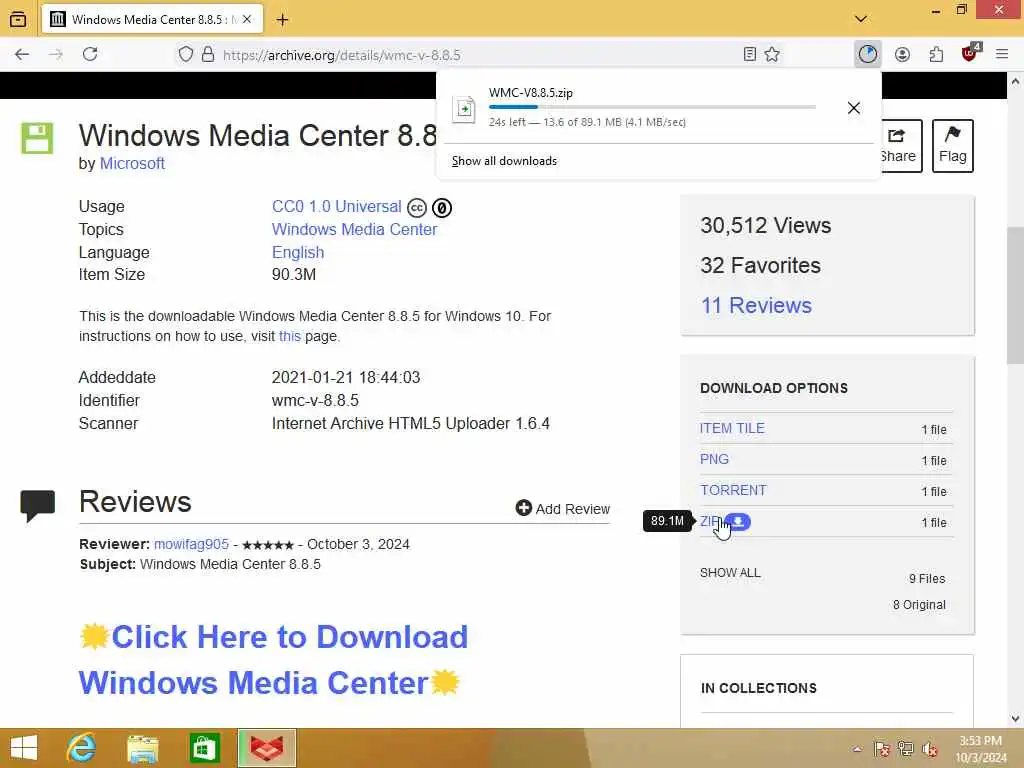
Task: View site security padlock info
Action: click(208, 55)
